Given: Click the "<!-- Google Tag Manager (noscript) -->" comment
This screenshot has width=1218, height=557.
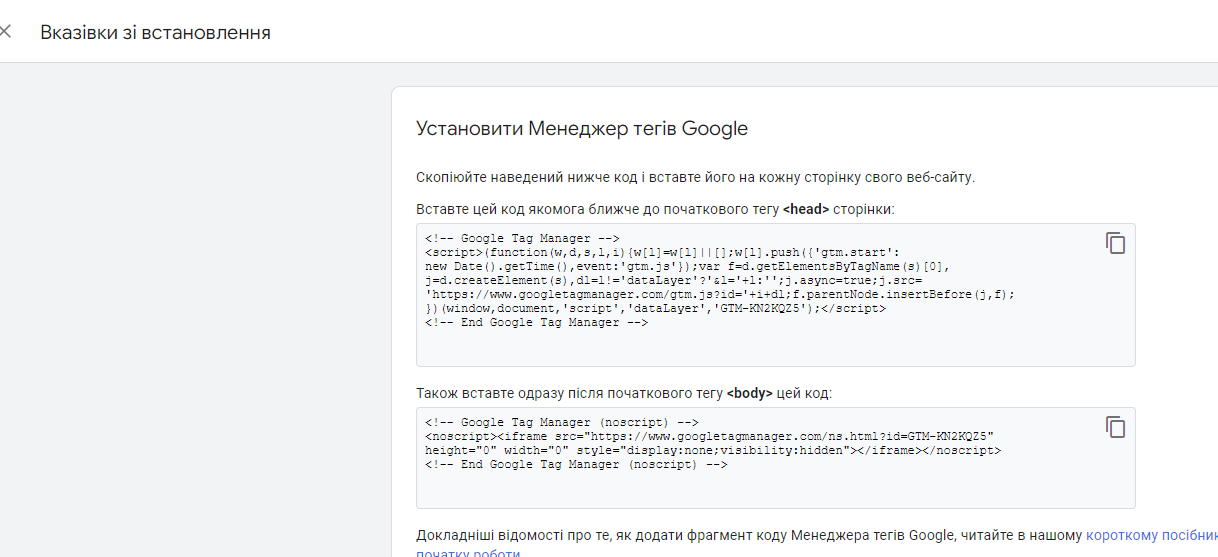Looking at the screenshot, I should pos(561,422).
